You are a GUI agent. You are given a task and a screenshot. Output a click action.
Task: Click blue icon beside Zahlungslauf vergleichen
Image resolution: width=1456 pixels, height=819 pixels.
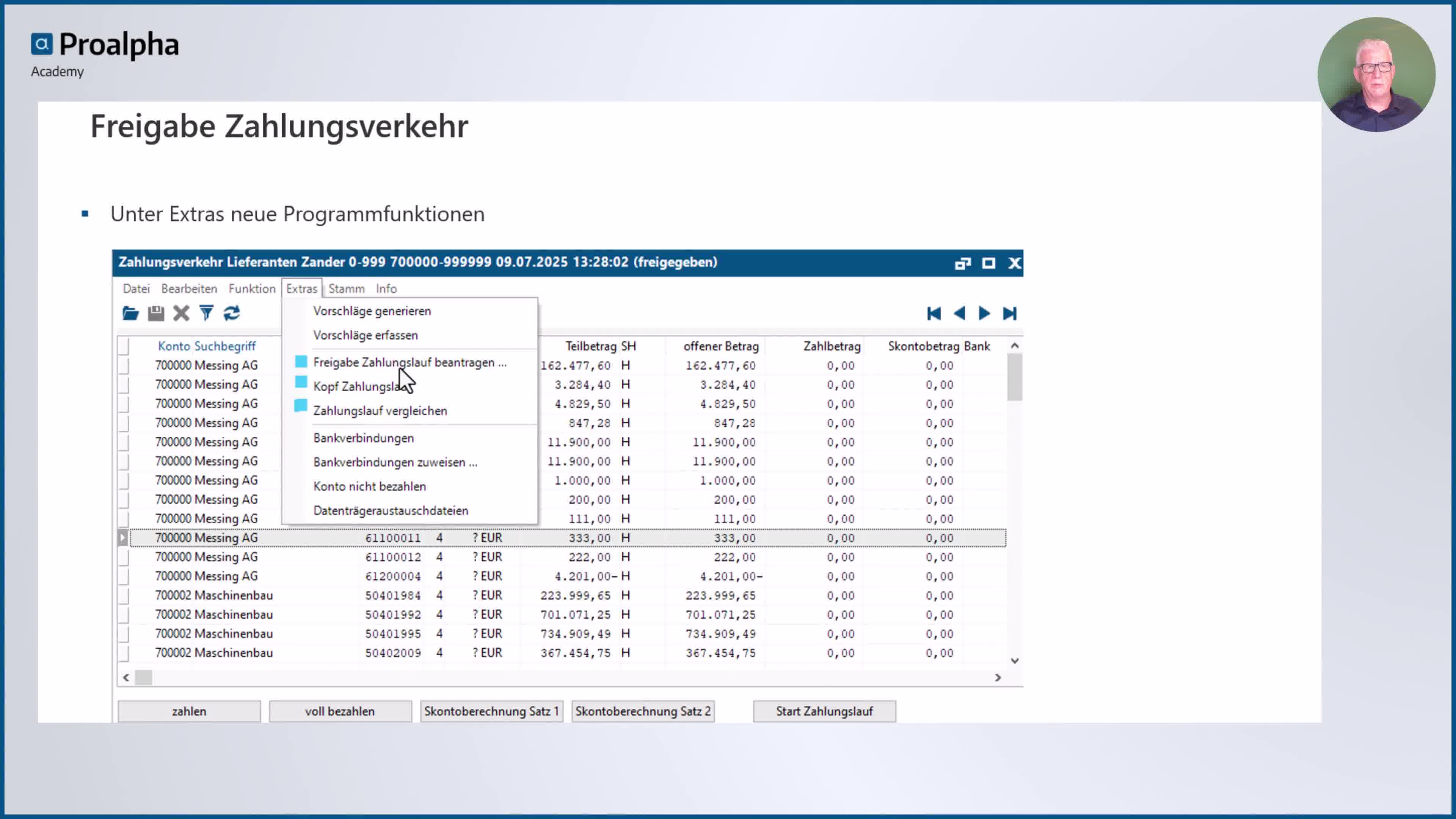coord(301,405)
